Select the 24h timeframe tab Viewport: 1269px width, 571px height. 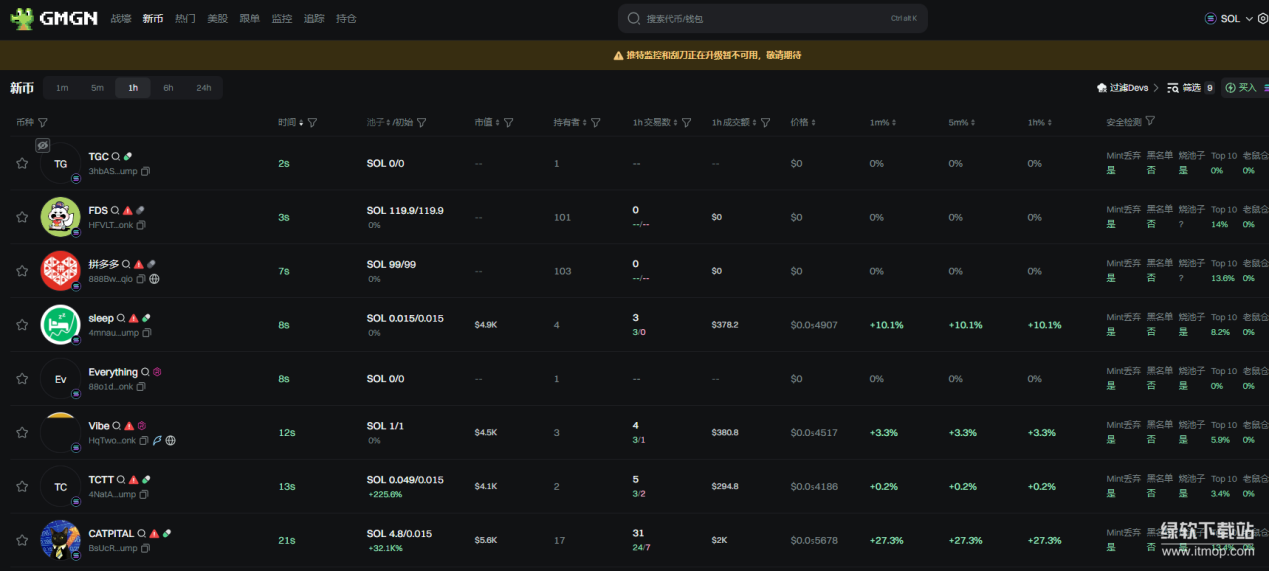(x=203, y=88)
